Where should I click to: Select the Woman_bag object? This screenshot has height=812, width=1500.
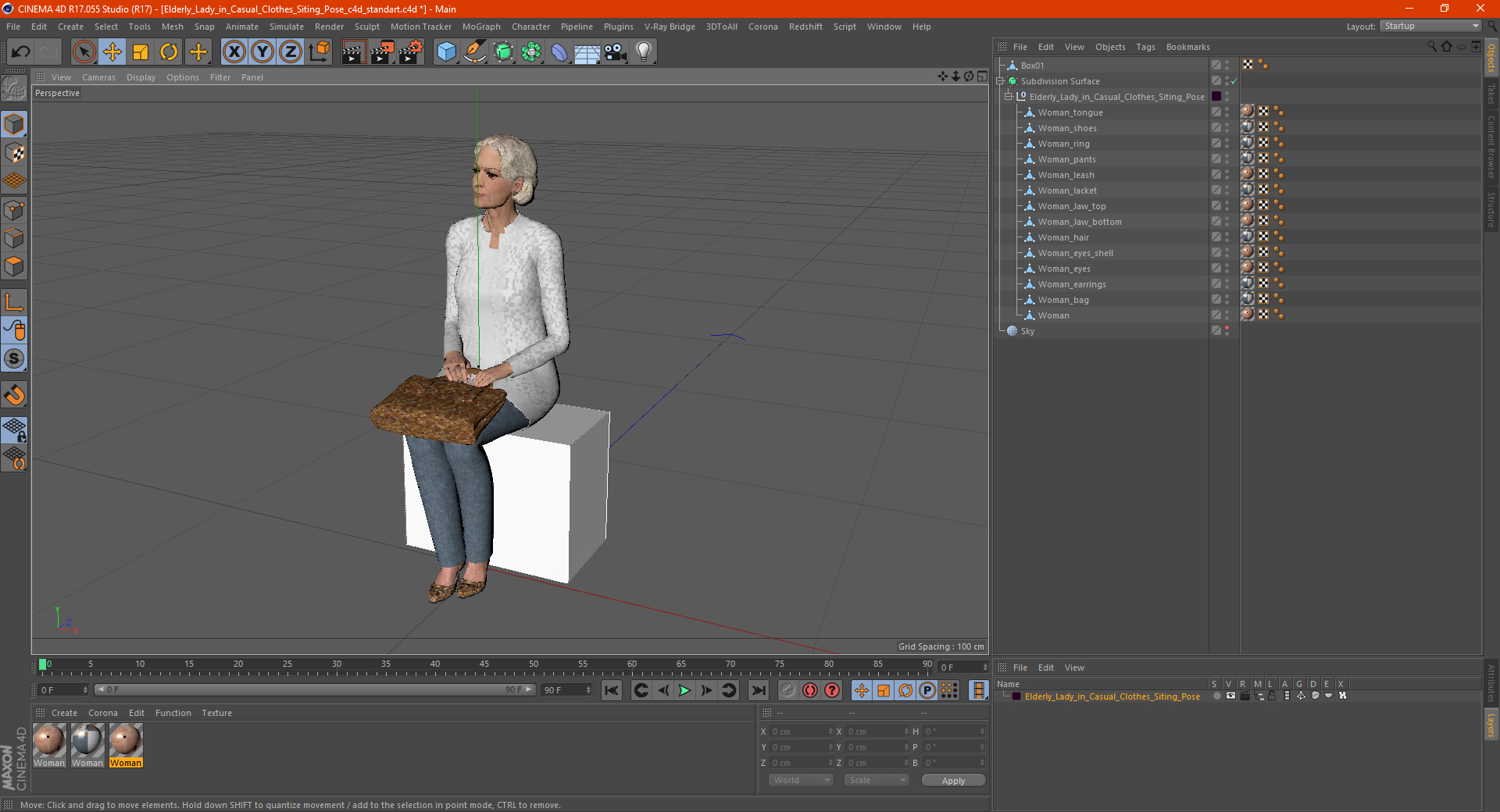1063,300
